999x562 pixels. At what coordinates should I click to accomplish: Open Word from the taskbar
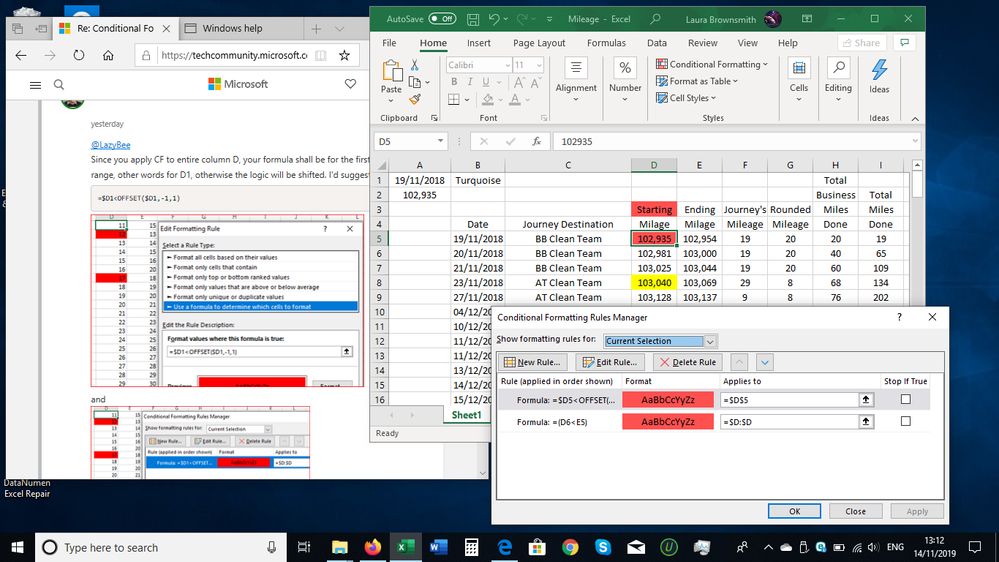(x=438, y=547)
